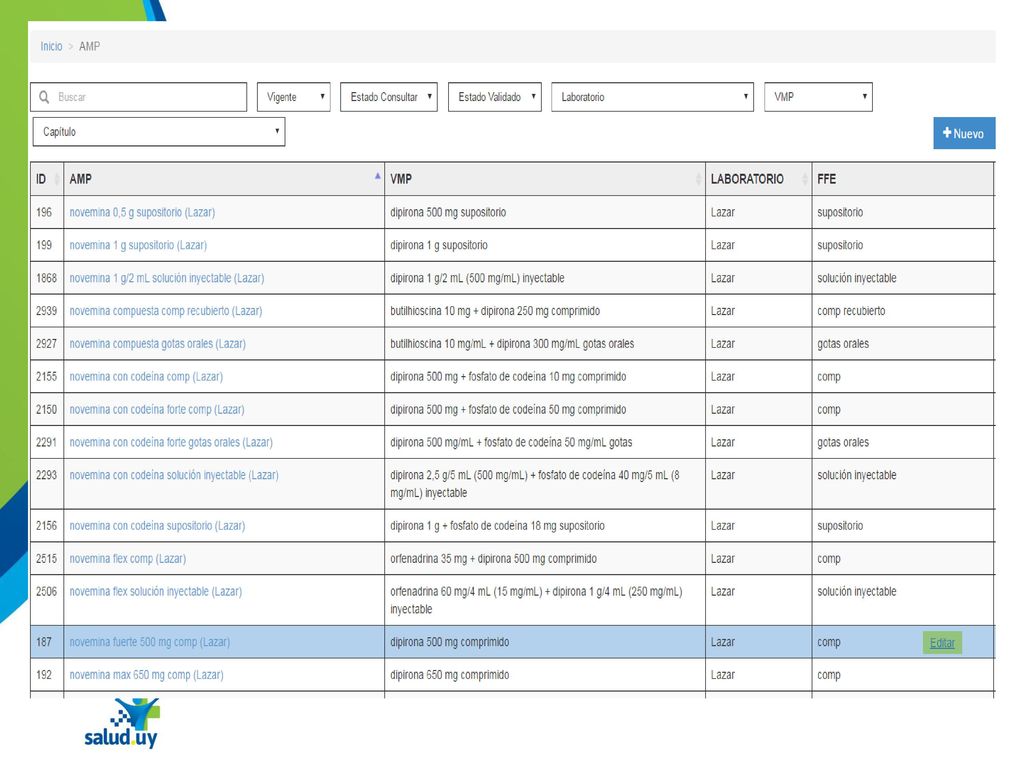The image size is (1024, 768).
Task: Open the Estado Validado dropdown
Action: 494,97
